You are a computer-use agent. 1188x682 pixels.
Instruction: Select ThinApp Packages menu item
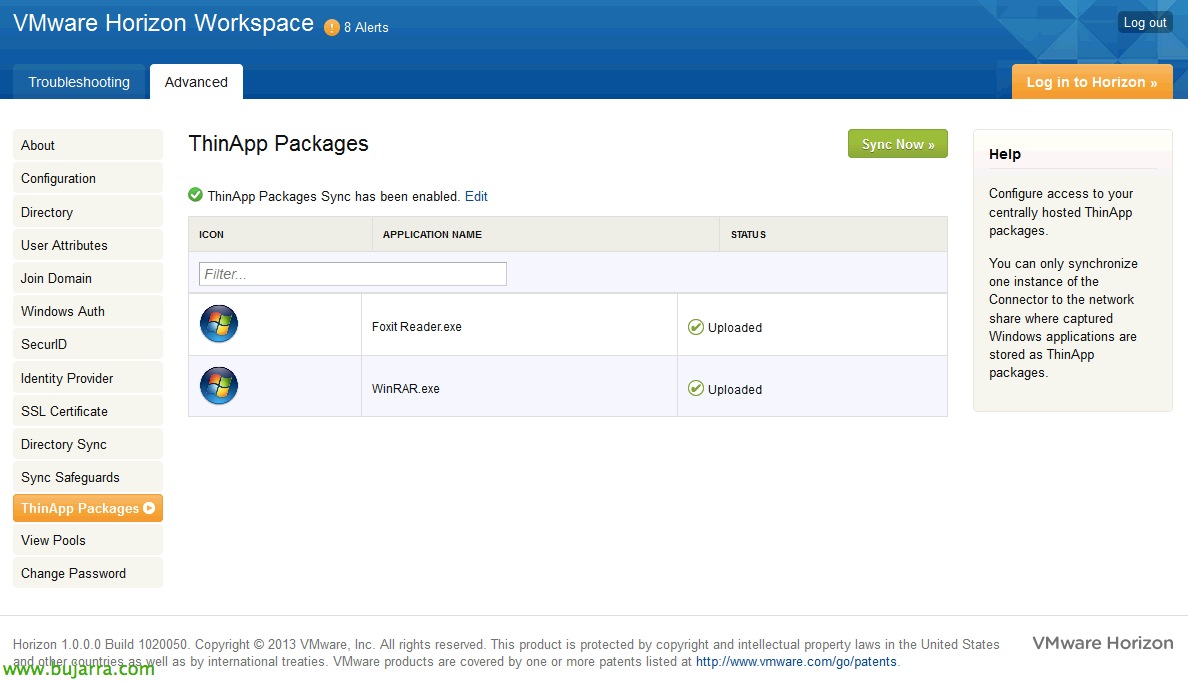tap(88, 508)
